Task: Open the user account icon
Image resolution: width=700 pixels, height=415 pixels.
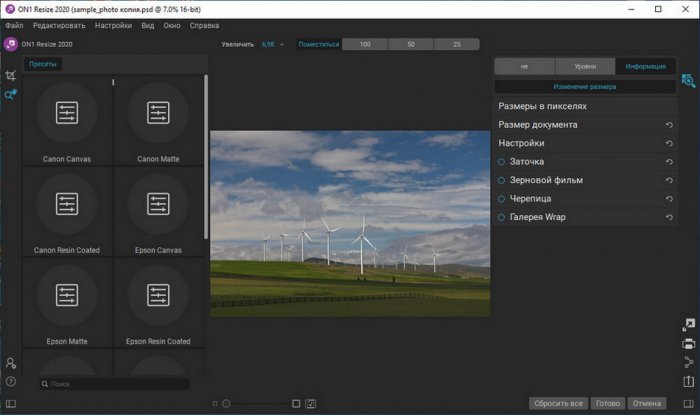Action: tap(11, 363)
